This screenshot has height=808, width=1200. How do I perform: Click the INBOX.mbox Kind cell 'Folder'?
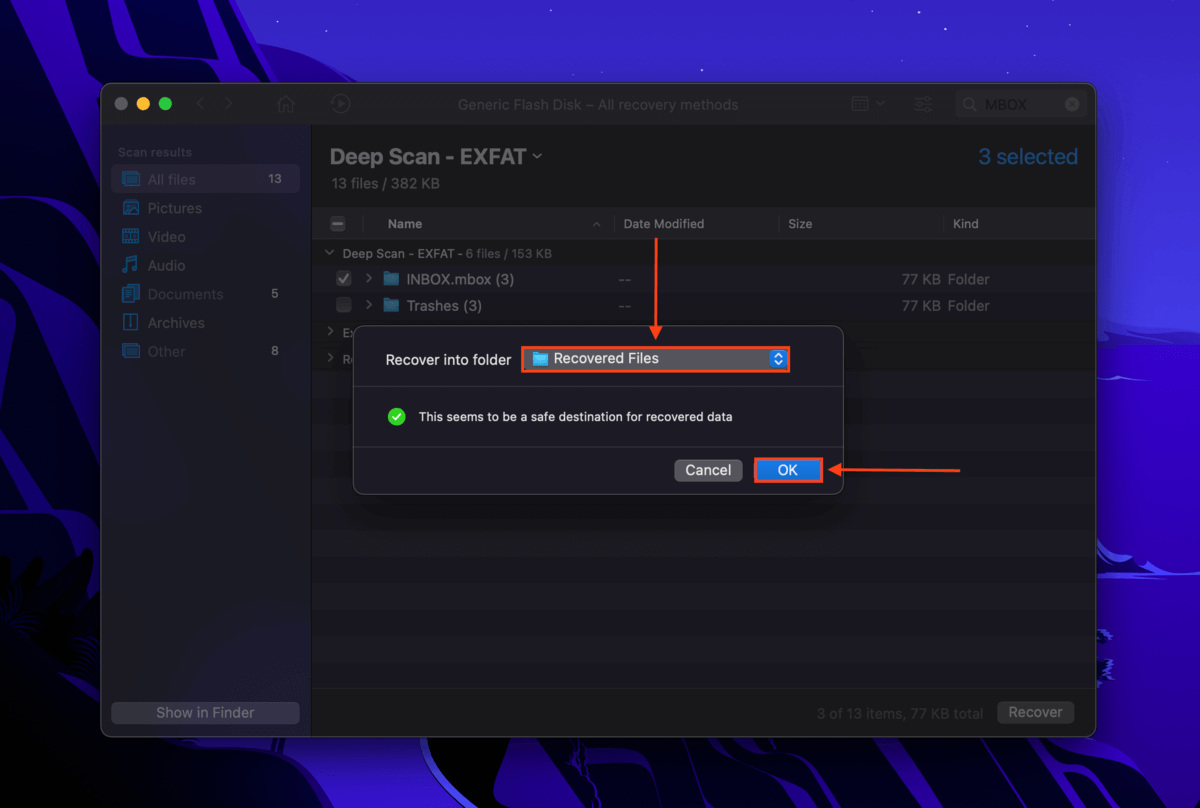click(968, 279)
